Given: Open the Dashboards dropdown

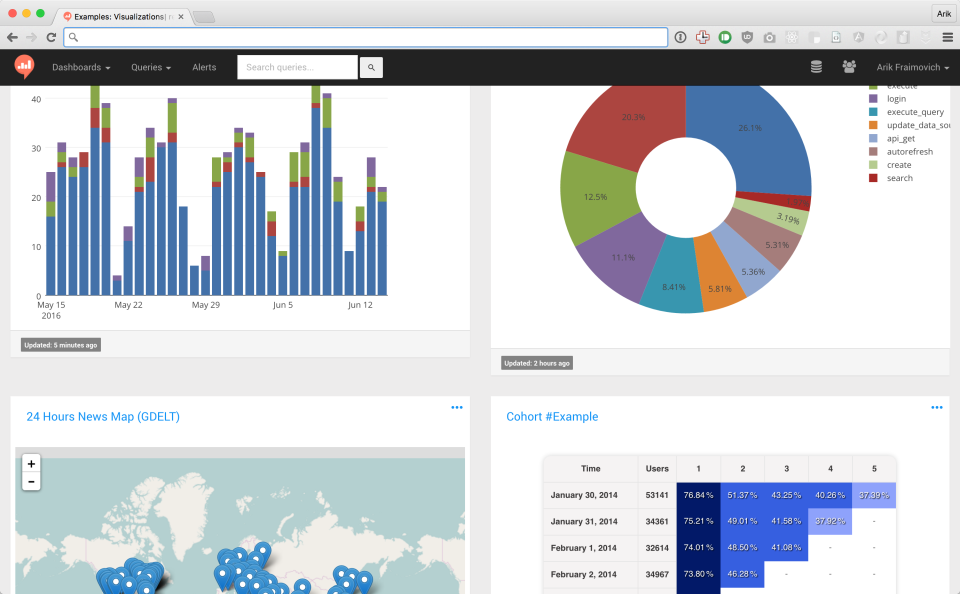Looking at the screenshot, I should (x=80, y=67).
